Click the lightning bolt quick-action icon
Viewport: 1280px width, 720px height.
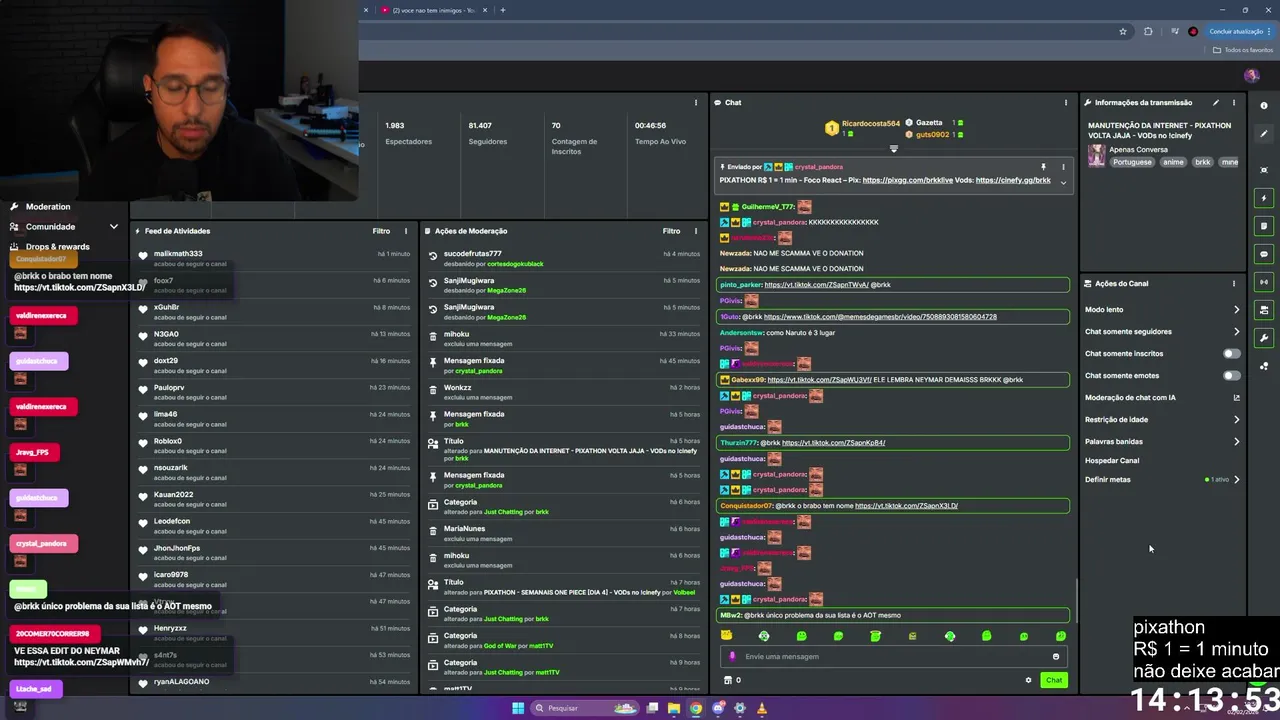[x=1264, y=198]
